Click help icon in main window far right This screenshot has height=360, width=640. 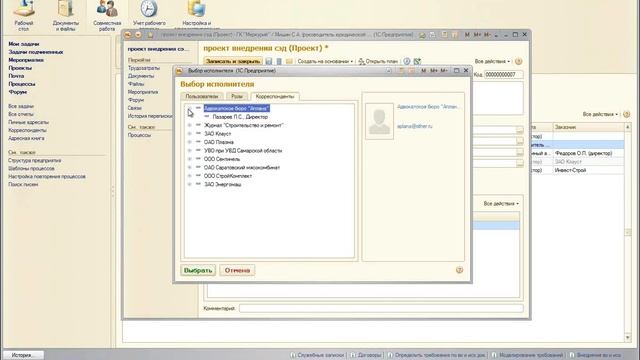(x=627, y=114)
